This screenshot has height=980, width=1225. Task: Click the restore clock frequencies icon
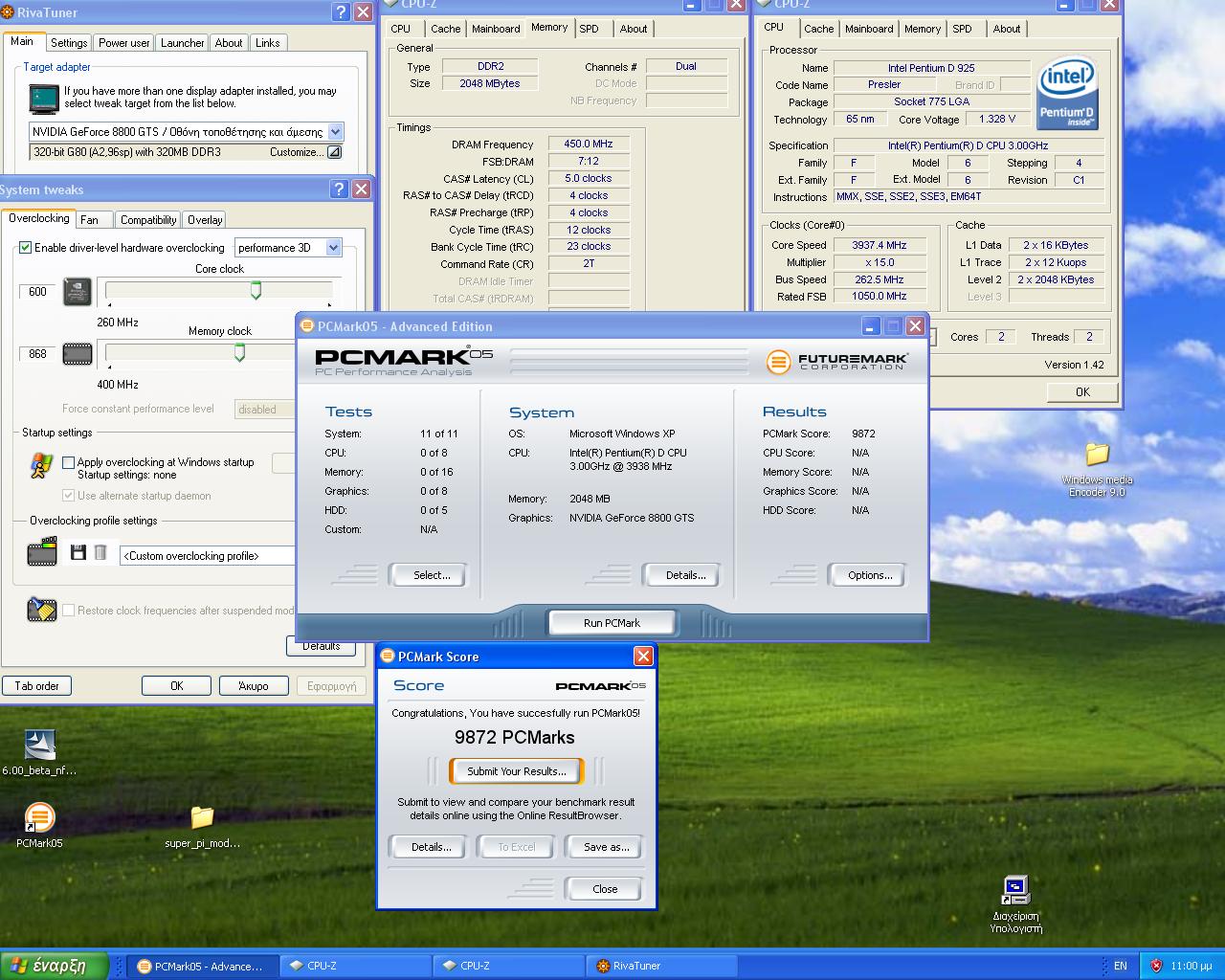pos(42,609)
